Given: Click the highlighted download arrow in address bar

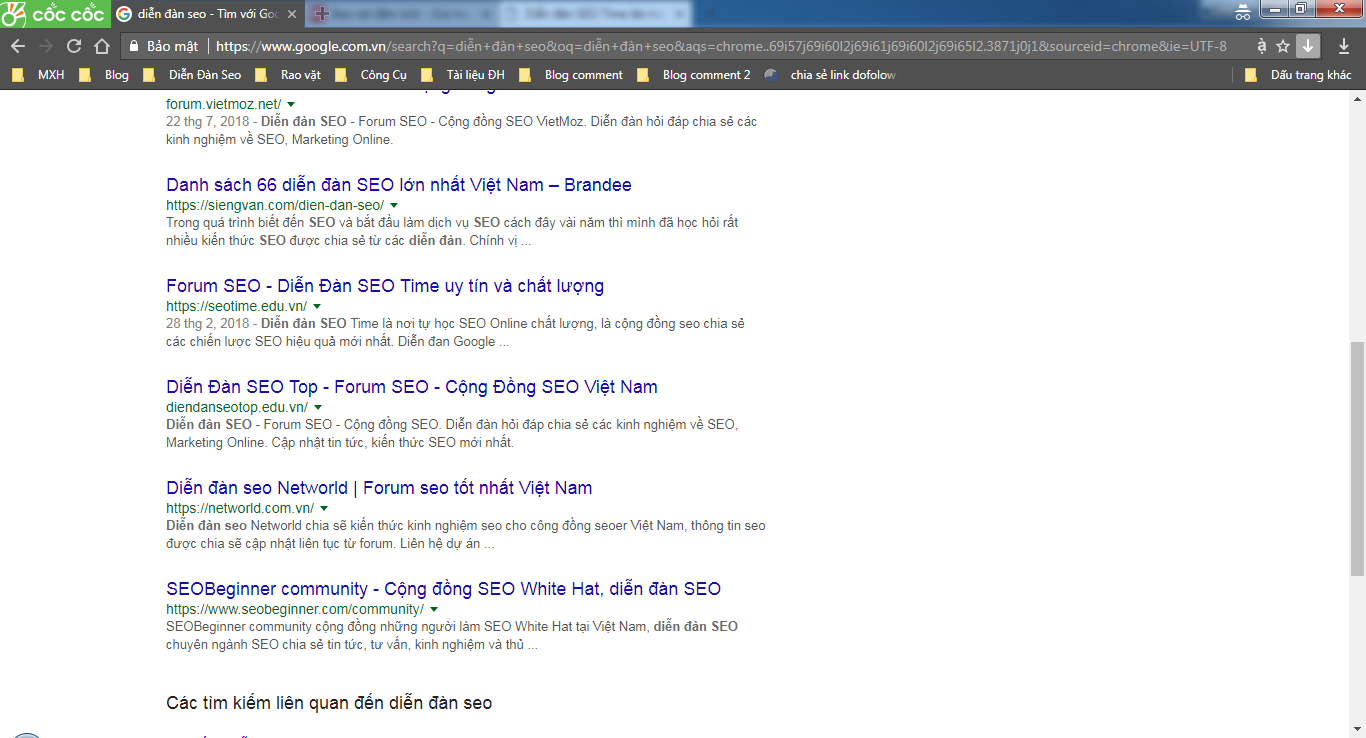Looking at the screenshot, I should (x=1308, y=46).
